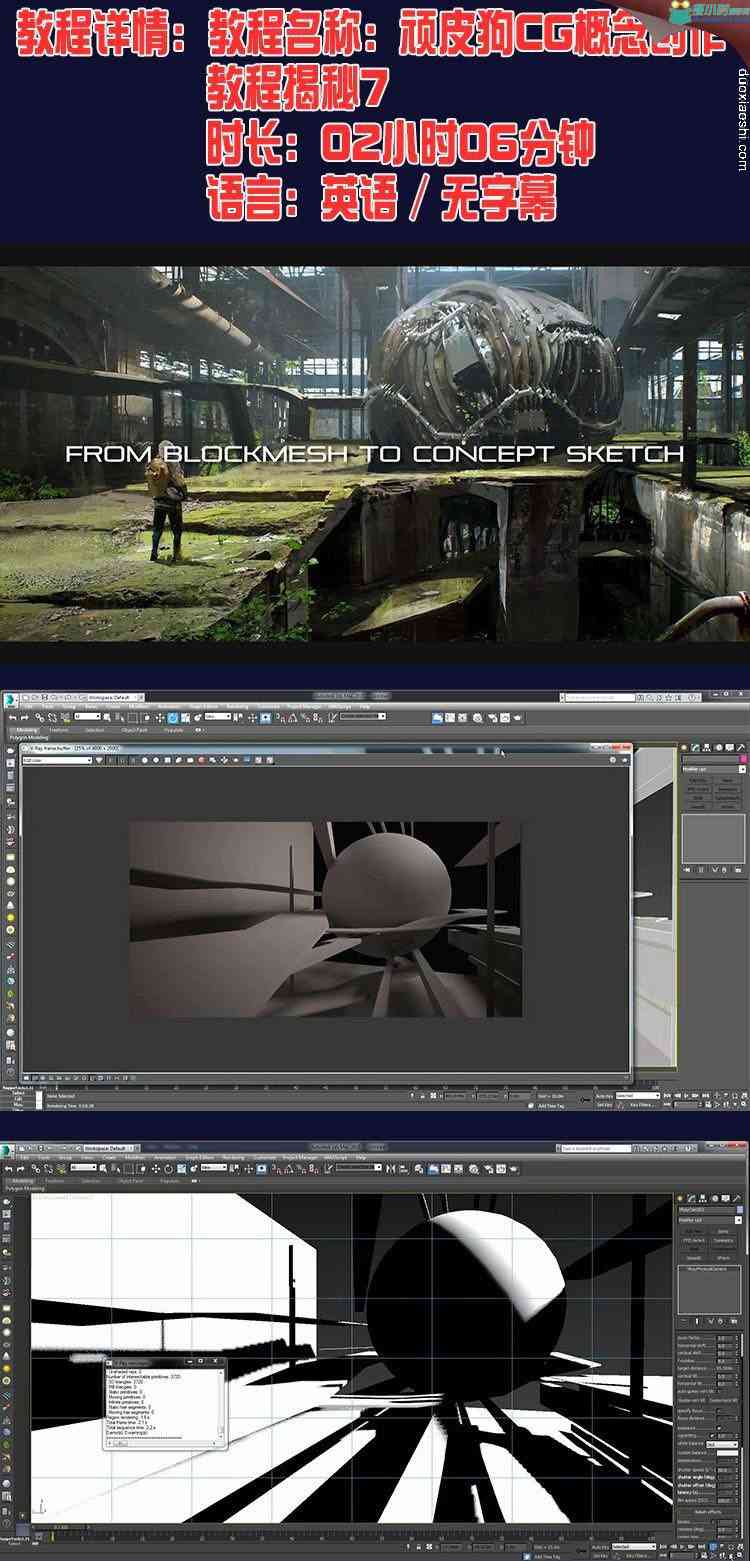The width and height of the screenshot is (750, 1561).
Task: Select Scale tool in black-and-white viewport screenshot
Action: pos(181,1169)
